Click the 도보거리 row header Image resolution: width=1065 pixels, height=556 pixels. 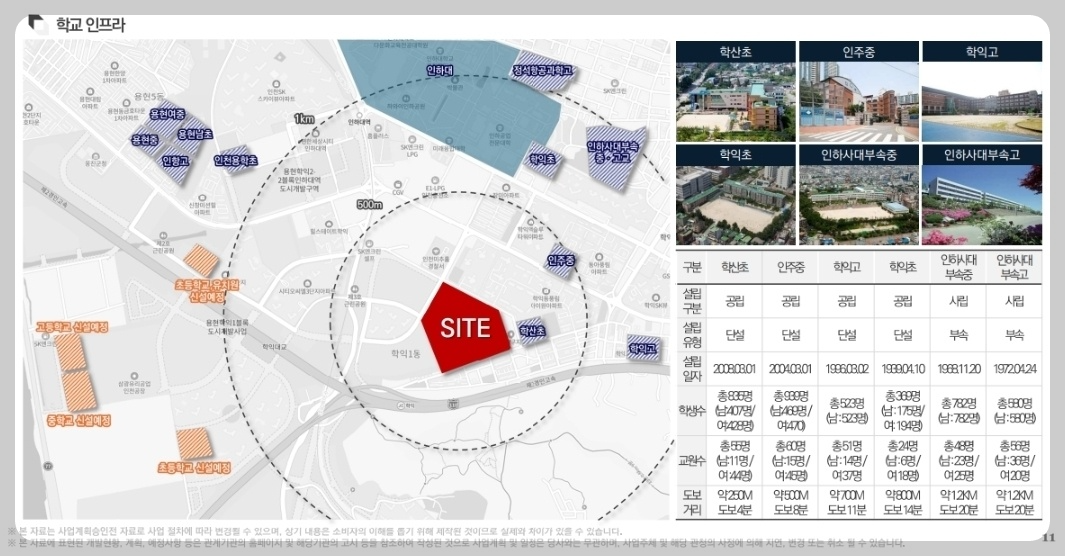[x=692, y=502]
